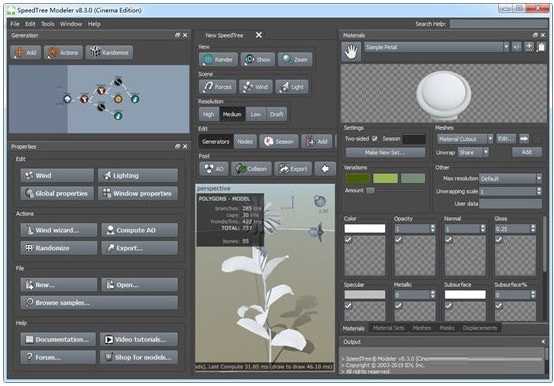Open Video tutorials

click(x=139, y=339)
